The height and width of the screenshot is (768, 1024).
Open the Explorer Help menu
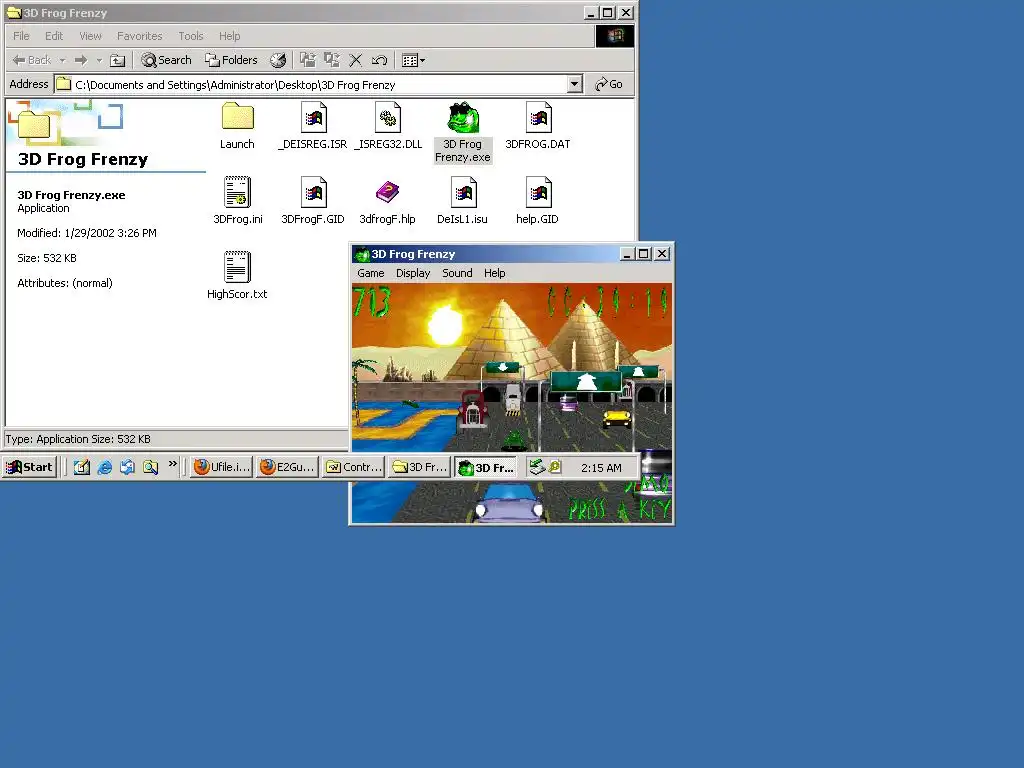click(229, 36)
